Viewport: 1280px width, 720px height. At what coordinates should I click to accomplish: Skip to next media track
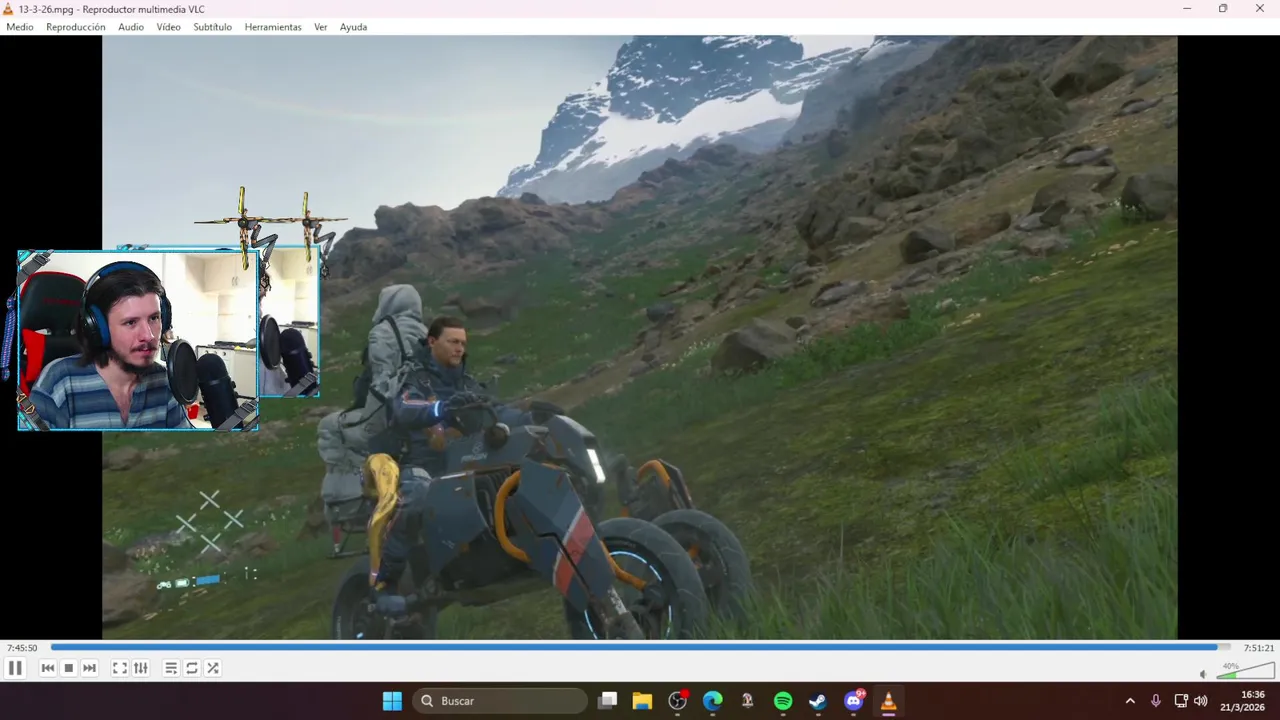click(90, 668)
